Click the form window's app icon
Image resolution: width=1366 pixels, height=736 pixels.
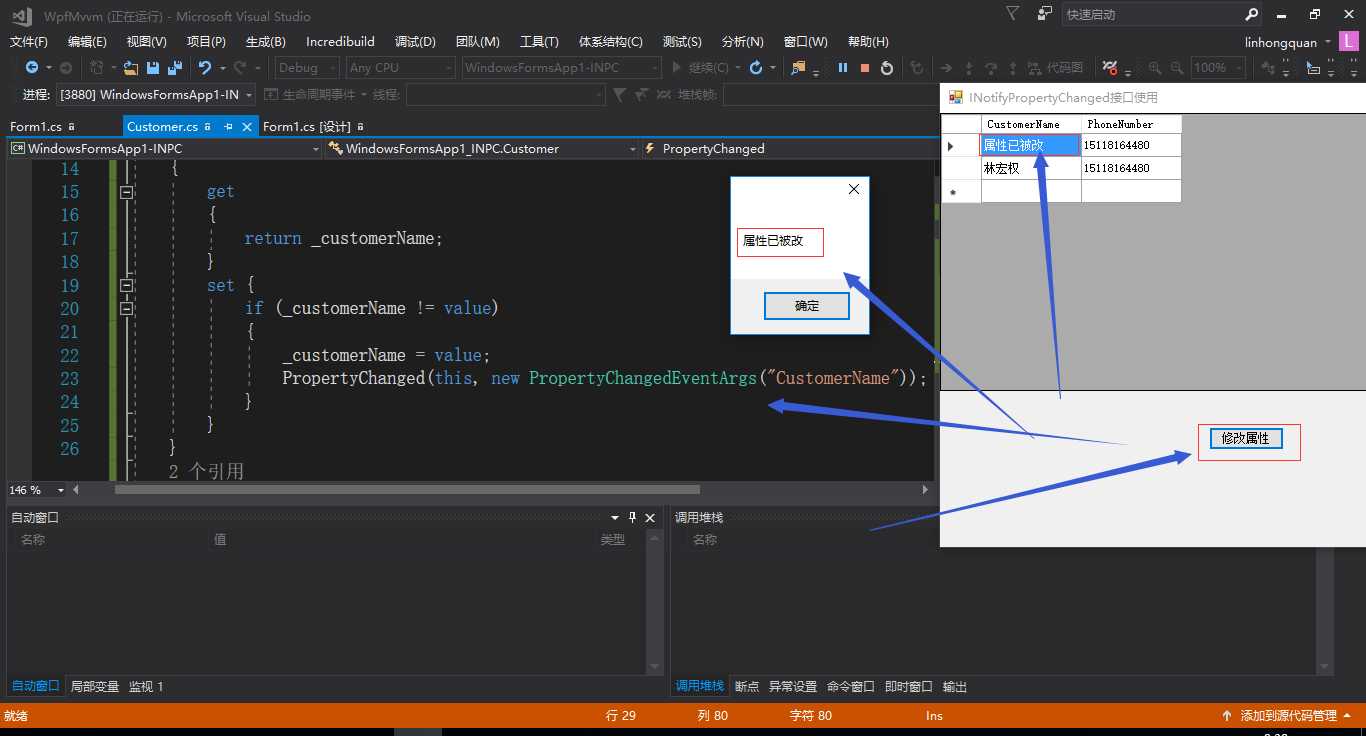coord(956,98)
